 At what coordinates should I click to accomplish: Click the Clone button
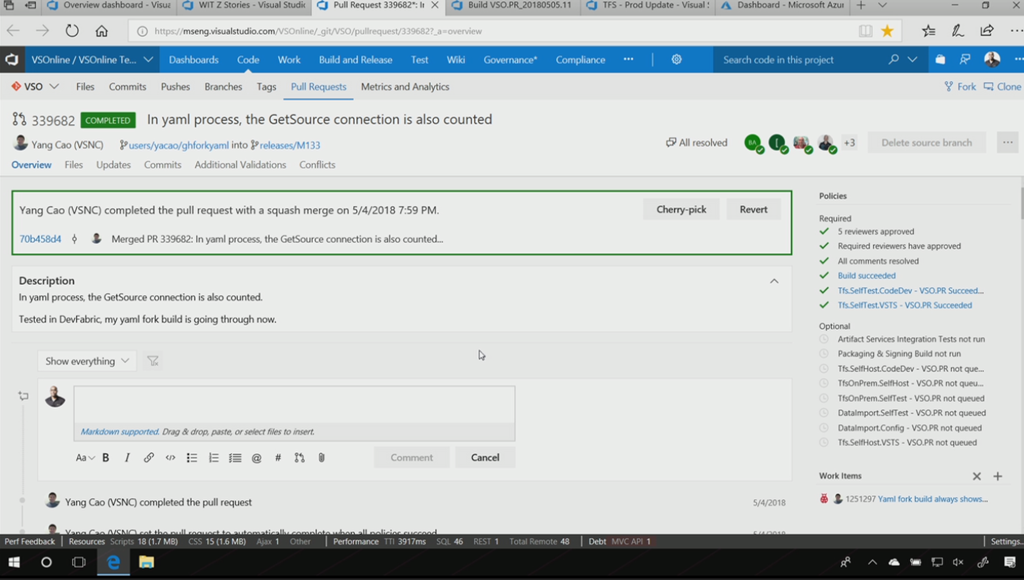1002,86
